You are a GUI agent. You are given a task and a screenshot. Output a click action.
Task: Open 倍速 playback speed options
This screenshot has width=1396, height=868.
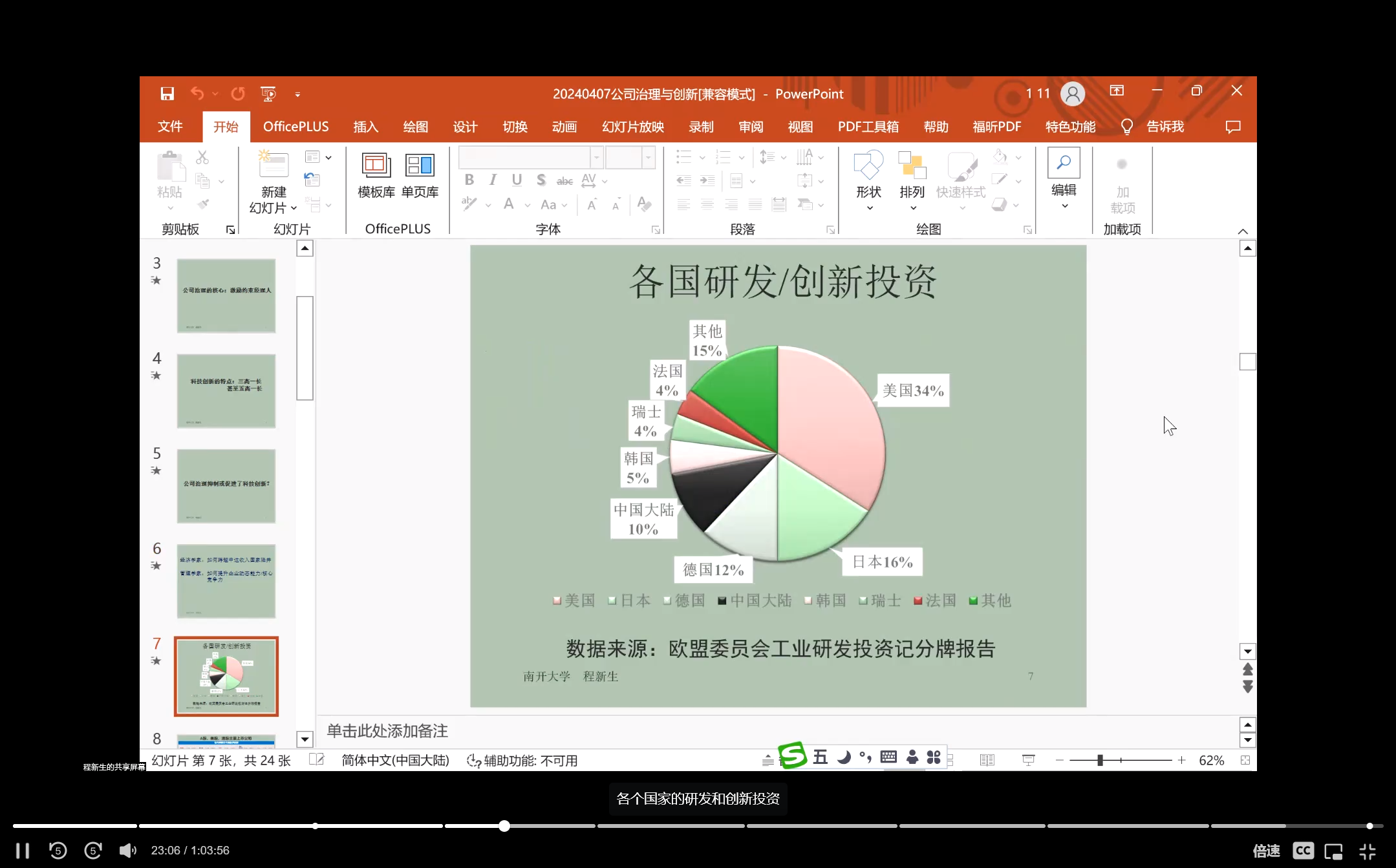tap(1265, 851)
